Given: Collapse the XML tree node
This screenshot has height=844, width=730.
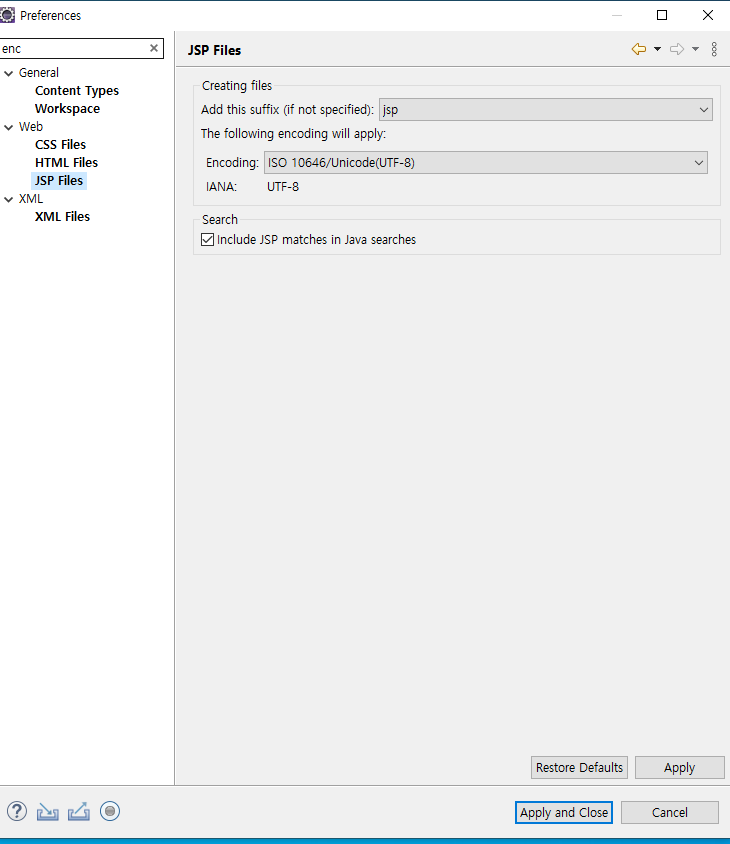Looking at the screenshot, I should (x=9, y=199).
